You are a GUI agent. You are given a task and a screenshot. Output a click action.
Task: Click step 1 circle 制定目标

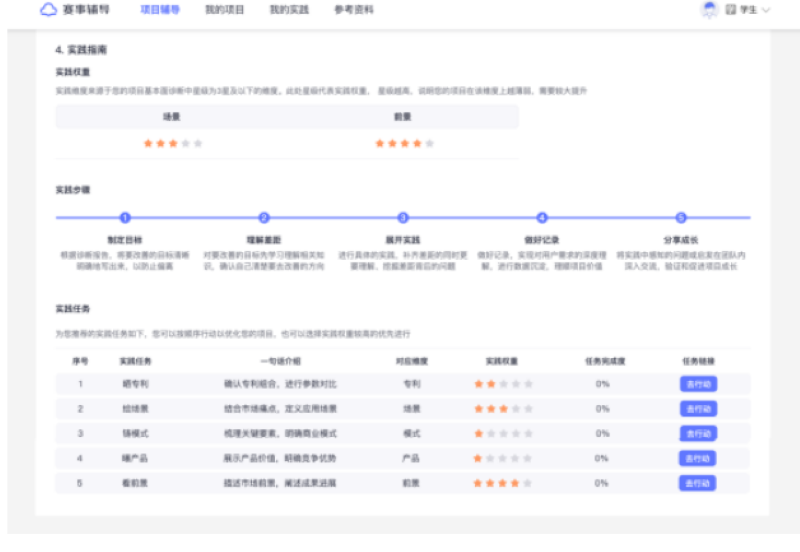point(125,217)
